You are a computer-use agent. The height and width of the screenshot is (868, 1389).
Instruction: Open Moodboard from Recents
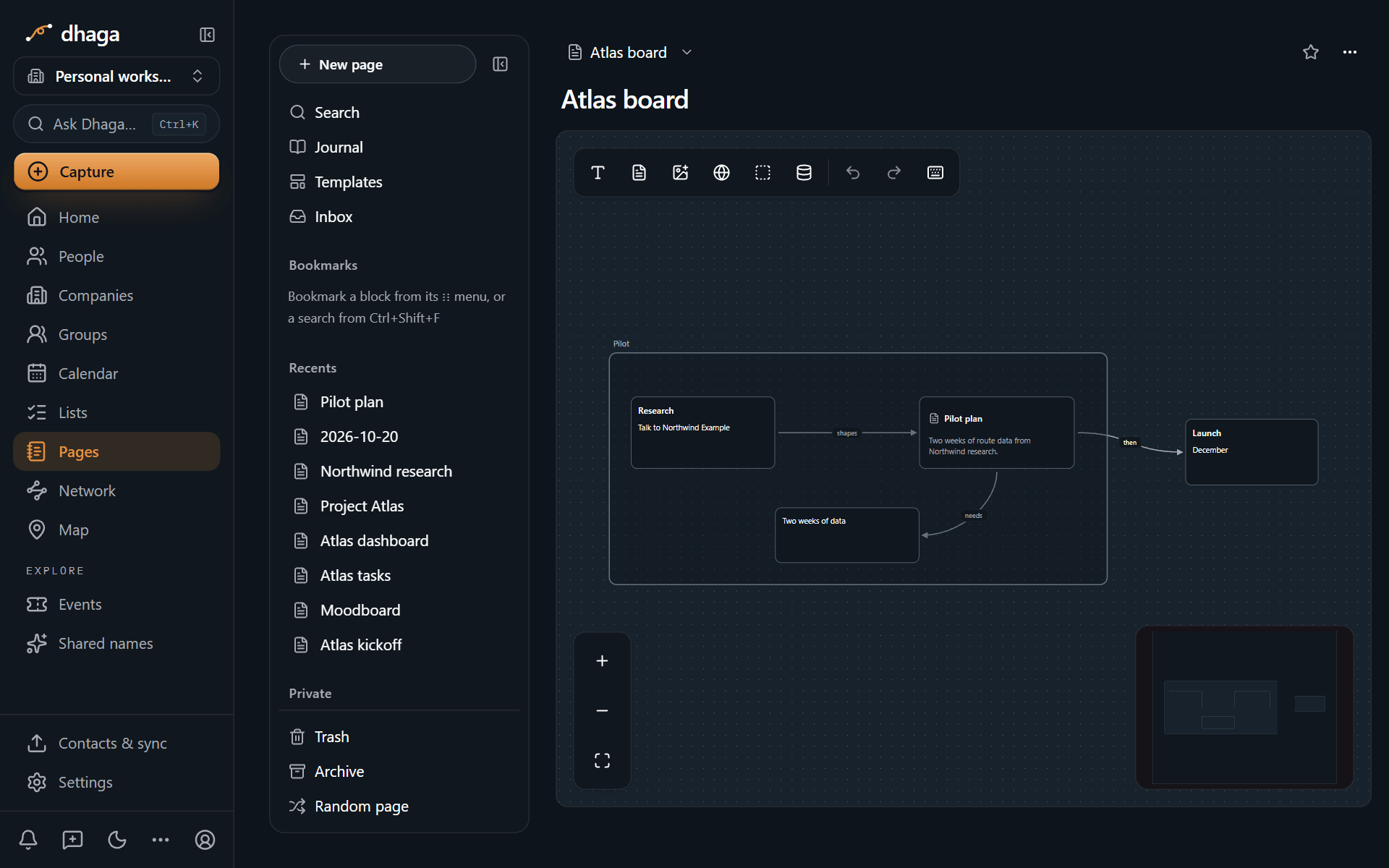coord(399,610)
